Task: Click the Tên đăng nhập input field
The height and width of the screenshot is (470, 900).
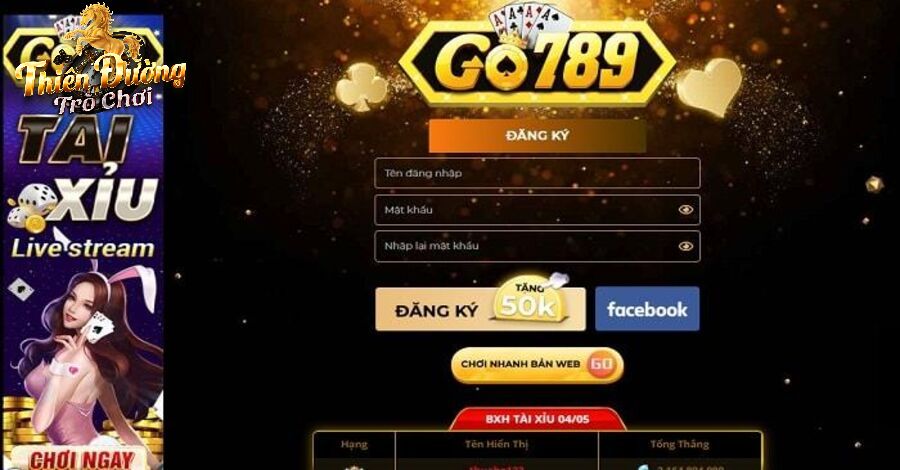Action: pos(537,173)
